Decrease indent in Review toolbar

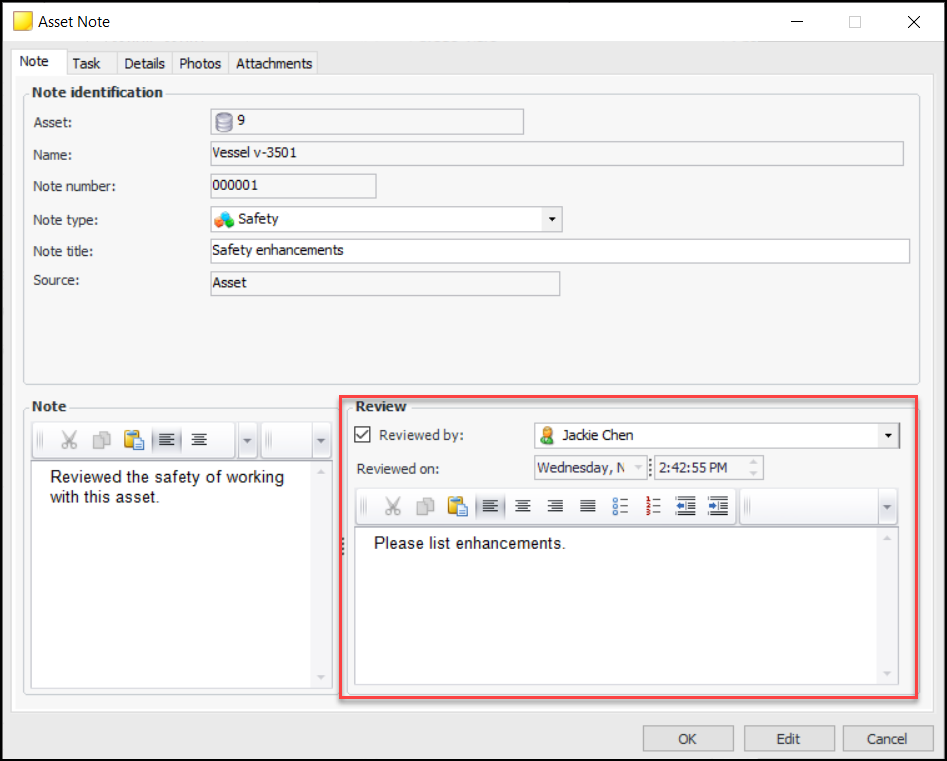686,506
